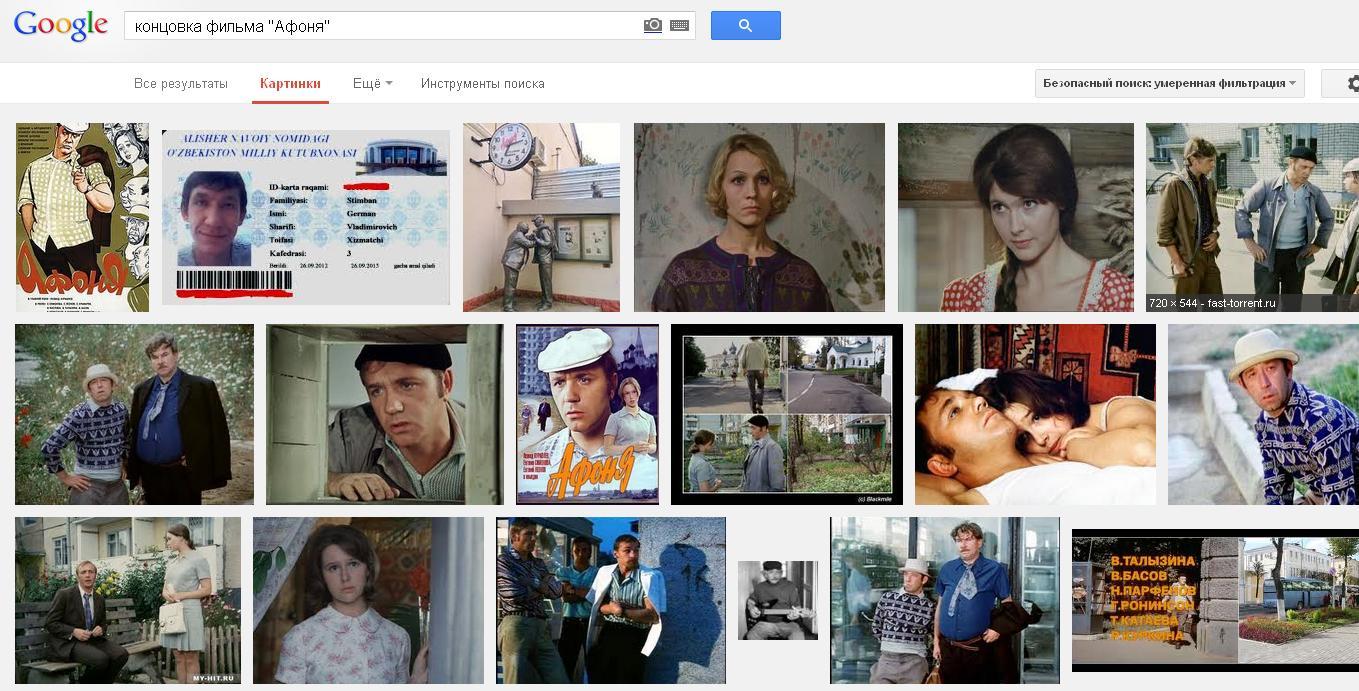
Task: Open the Uzbekistan library ID card image
Action: point(306,217)
